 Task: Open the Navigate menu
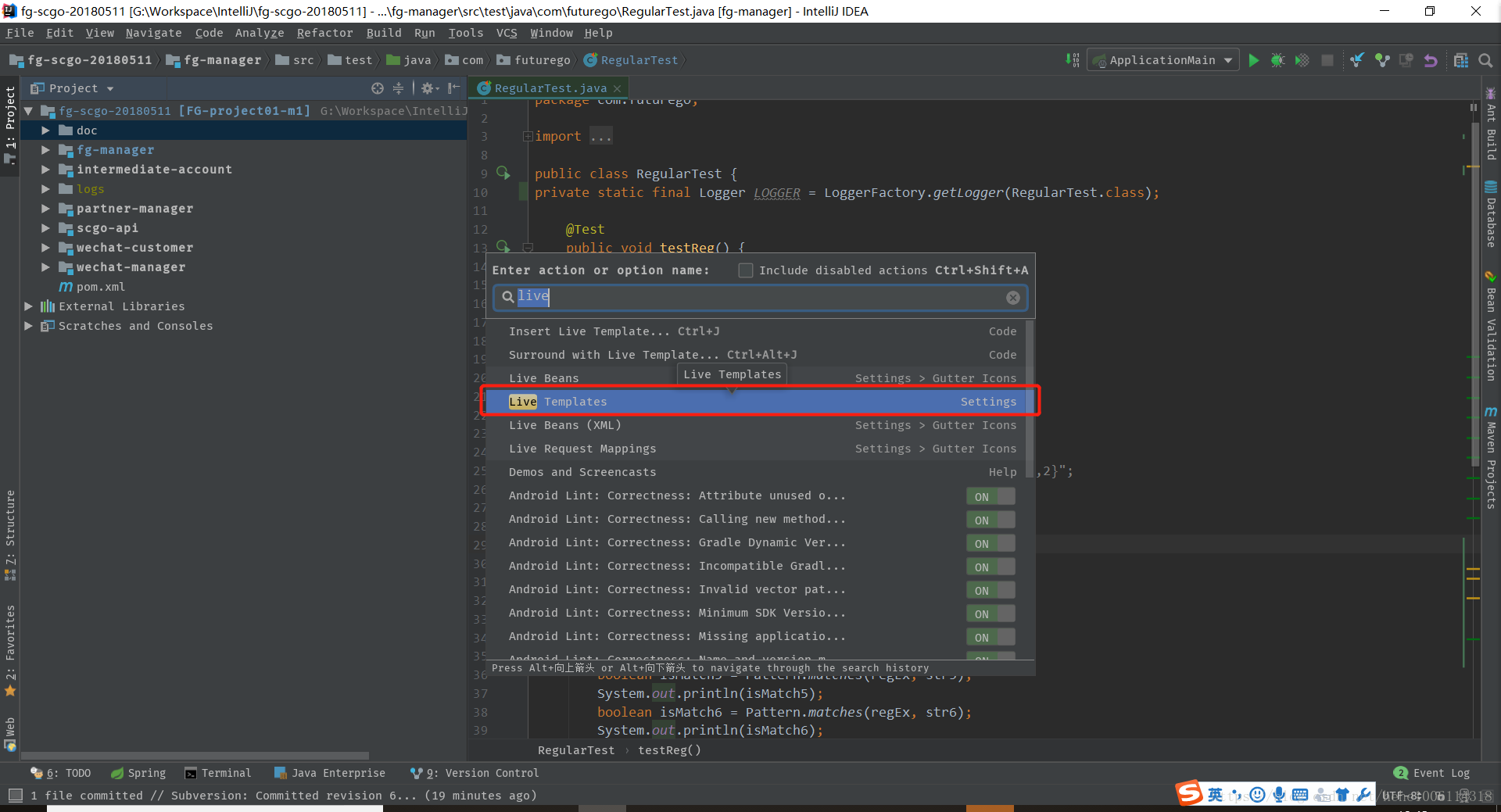[153, 33]
